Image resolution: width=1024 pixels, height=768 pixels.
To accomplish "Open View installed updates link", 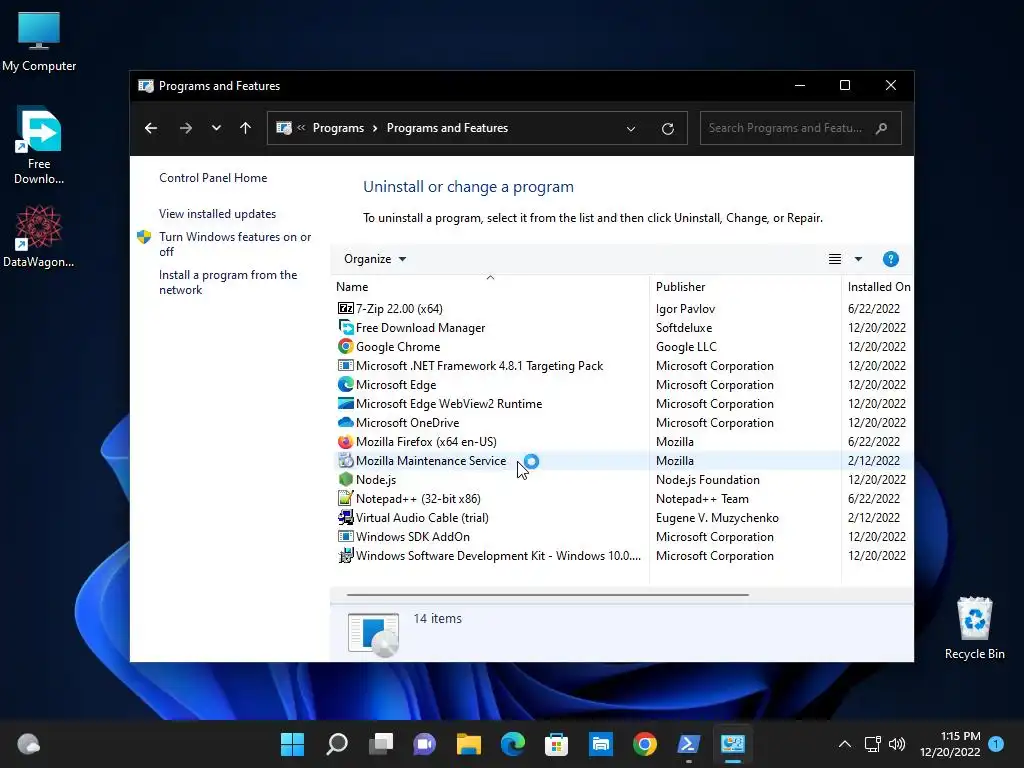I will click(x=217, y=214).
